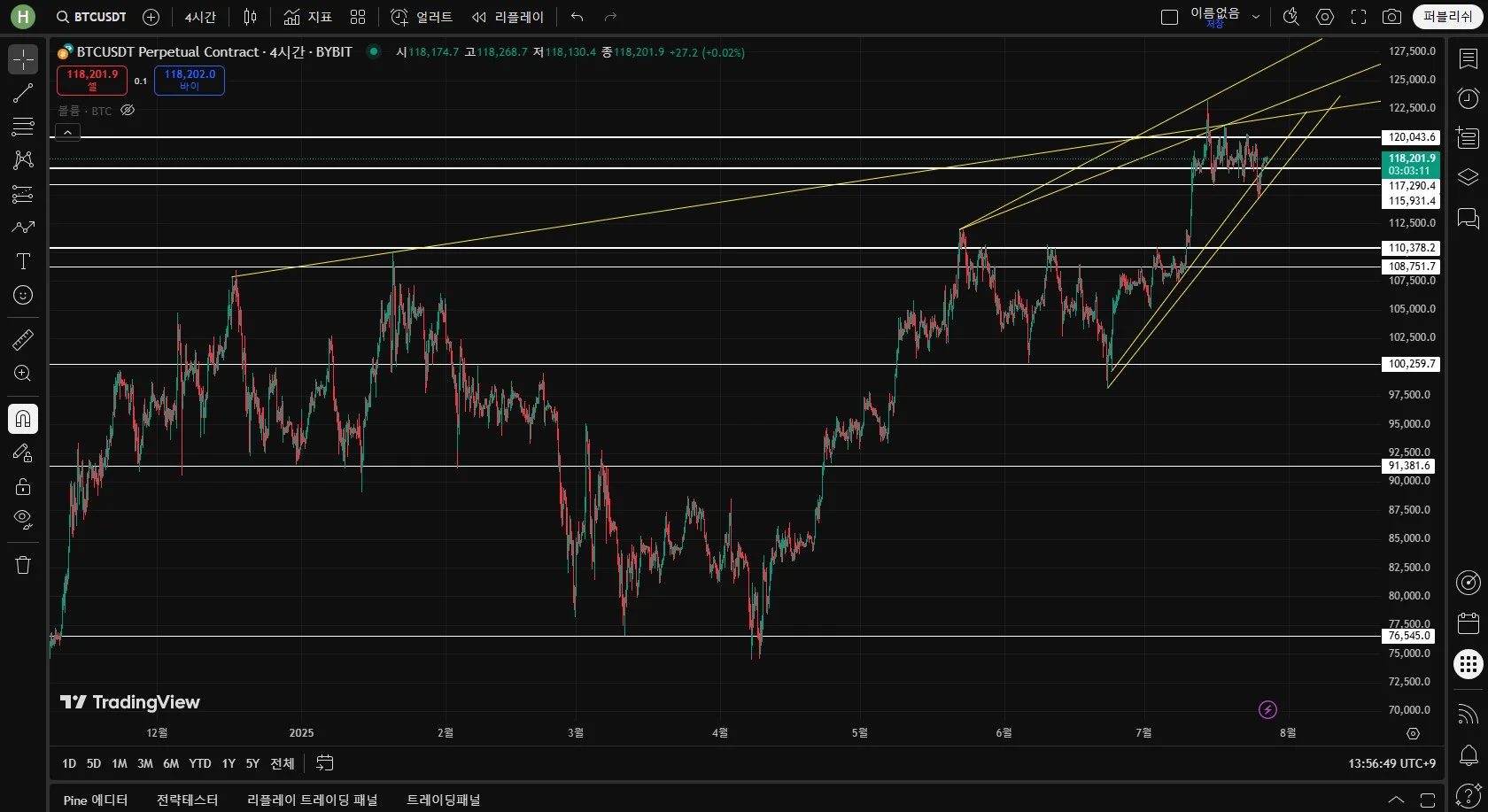This screenshot has height=812, width=1488.
Task: Open the BTCUSDT symbol search
Action: coord(91,17)
